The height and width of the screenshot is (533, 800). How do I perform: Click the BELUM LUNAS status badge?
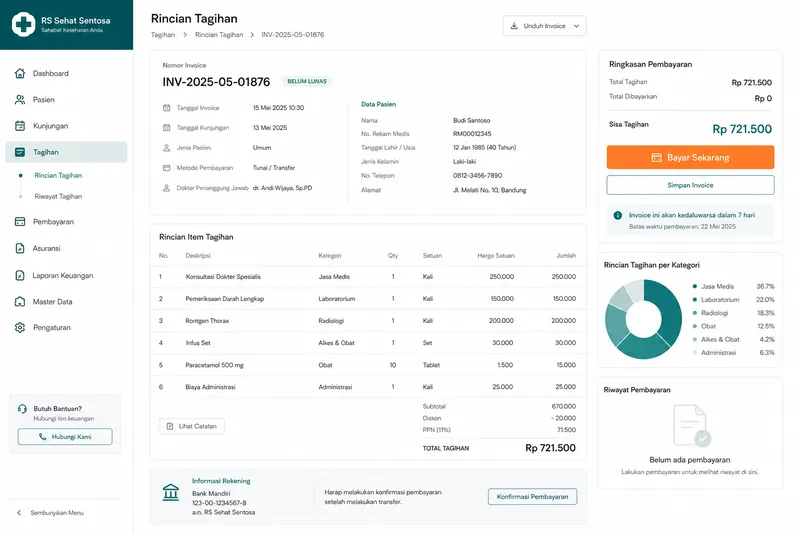point(307,81)
